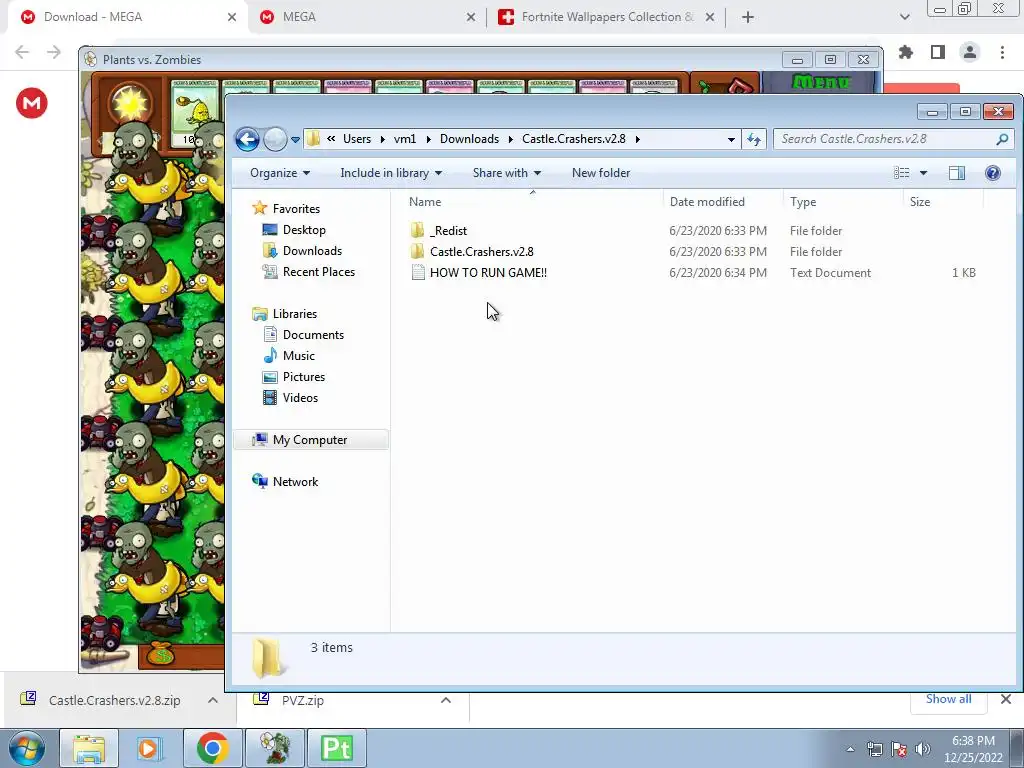This screenshot has width=1024, height=768.
Task: Click the shovel slot in Plants vs. Zombies
Action: (x=725, y=84)
